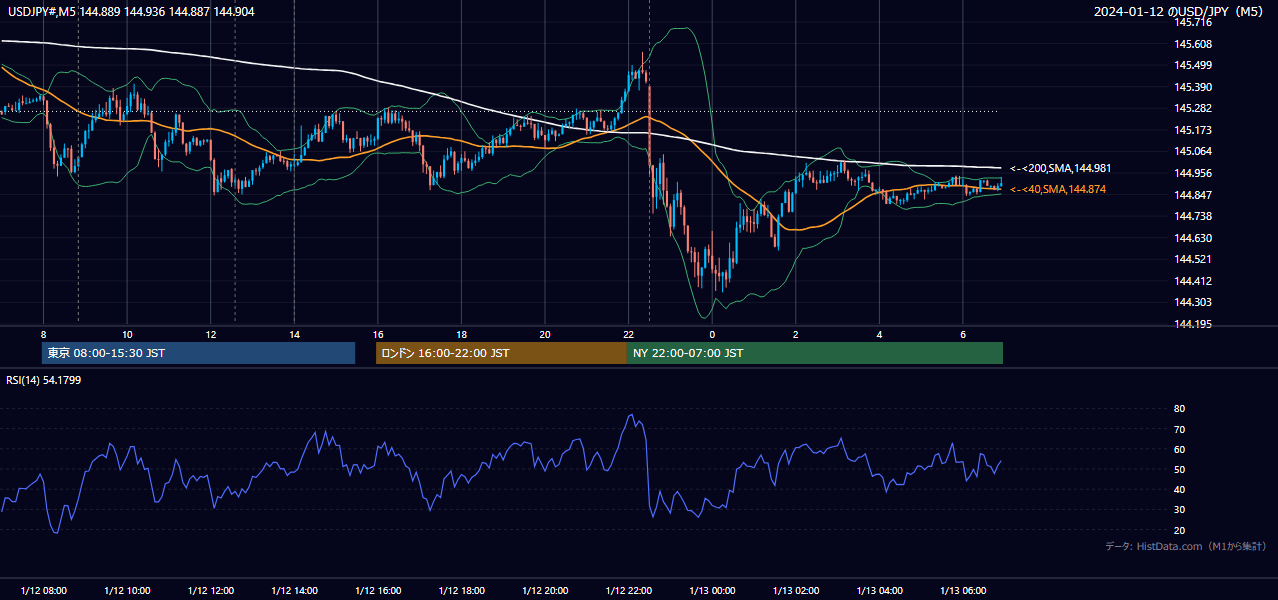Viewport: 1278px width, 600px height.
Task: Click the '2024-01-12 のUSD/JPY (M5)' title
Action: (x=1179, y=11)
